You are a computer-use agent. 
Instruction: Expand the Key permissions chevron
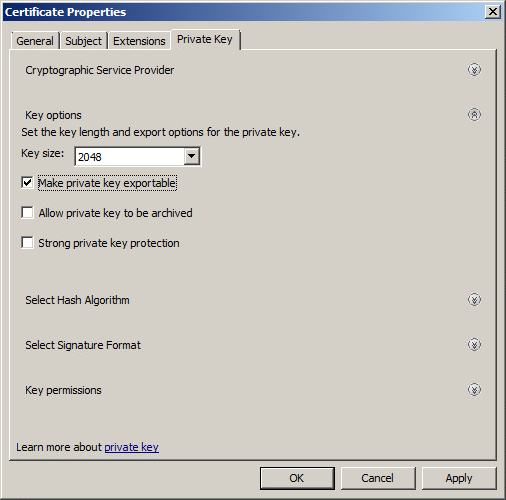[474, 389]
